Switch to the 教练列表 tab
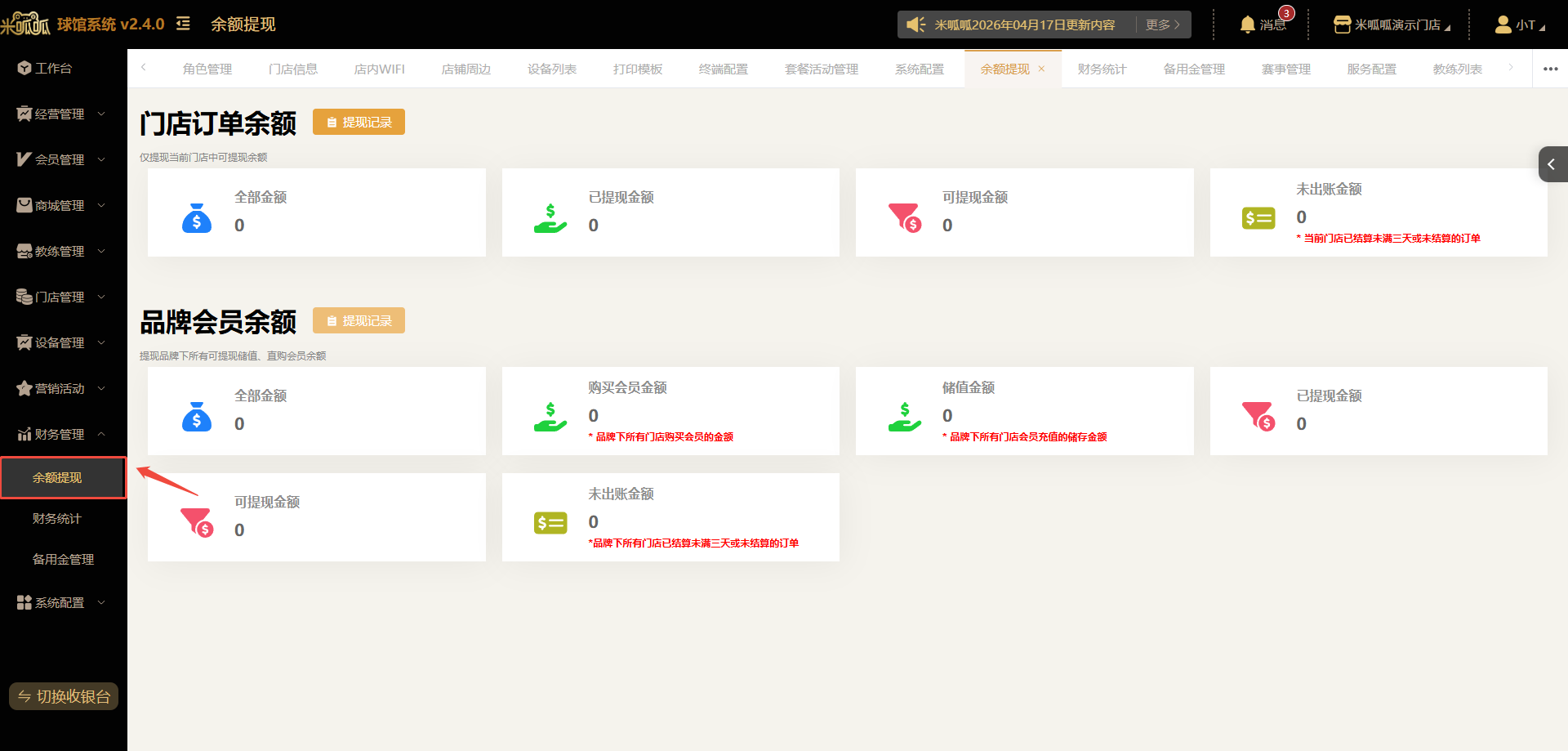The width and height of the screenshot is (1568, 751). coord(1458,69)
